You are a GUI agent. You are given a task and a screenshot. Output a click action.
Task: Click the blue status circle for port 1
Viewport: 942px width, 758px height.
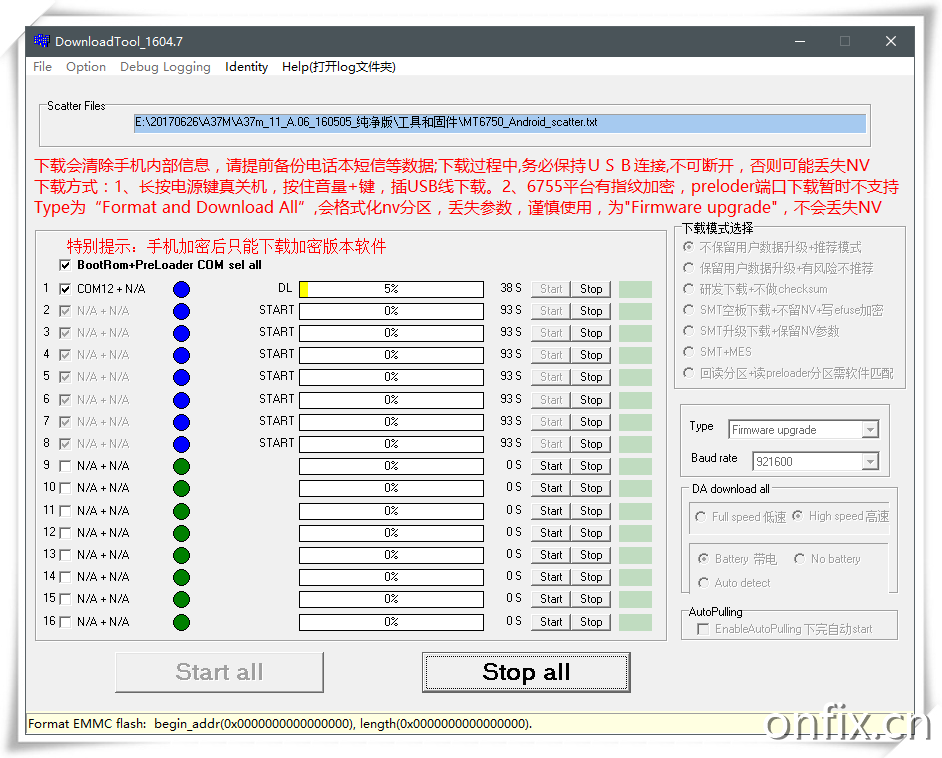(181, 290)
